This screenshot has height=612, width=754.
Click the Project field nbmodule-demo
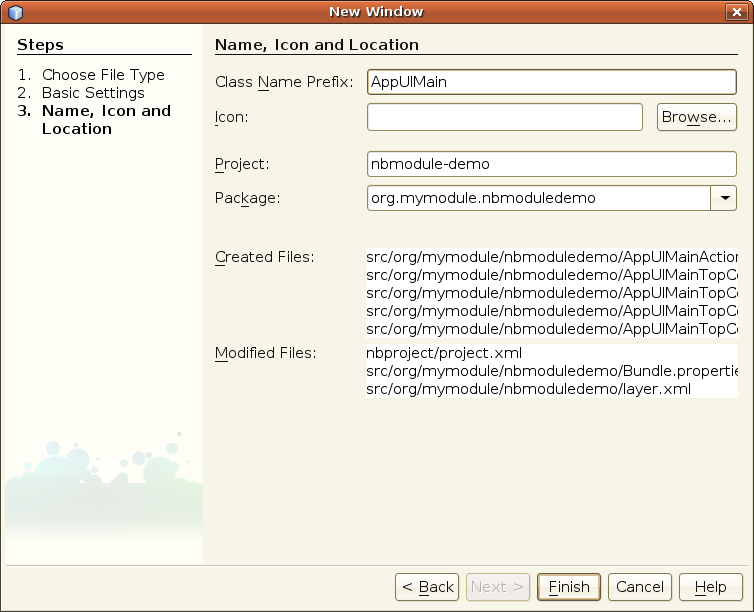552,164
